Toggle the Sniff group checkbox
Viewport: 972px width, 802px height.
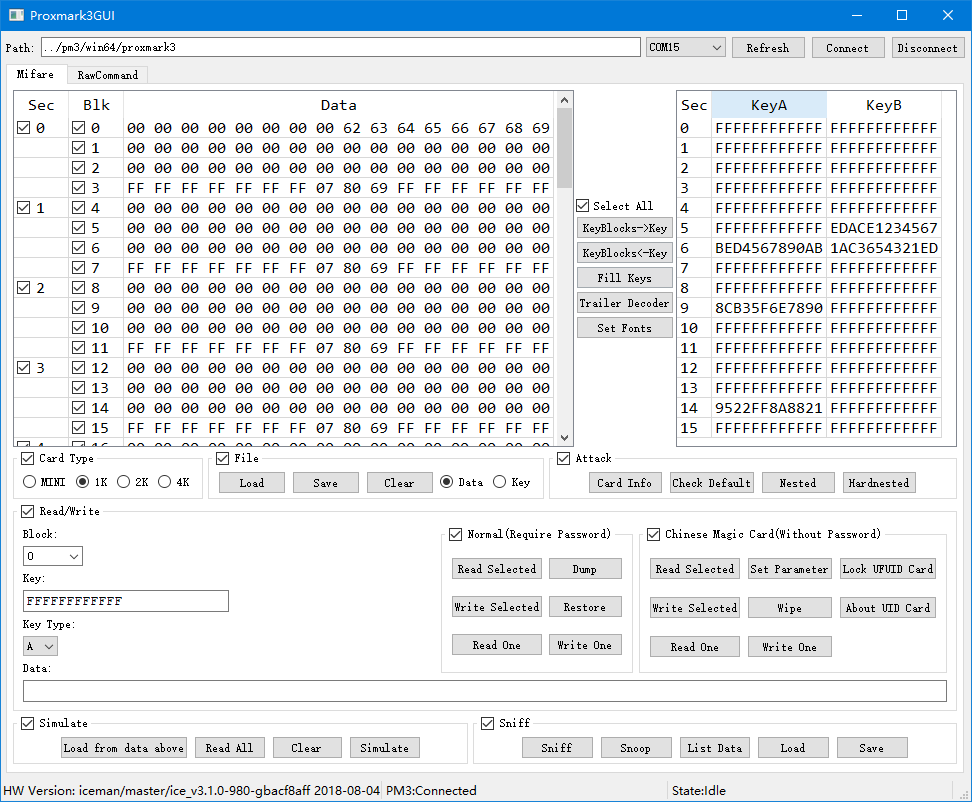[x=488, y=723]
